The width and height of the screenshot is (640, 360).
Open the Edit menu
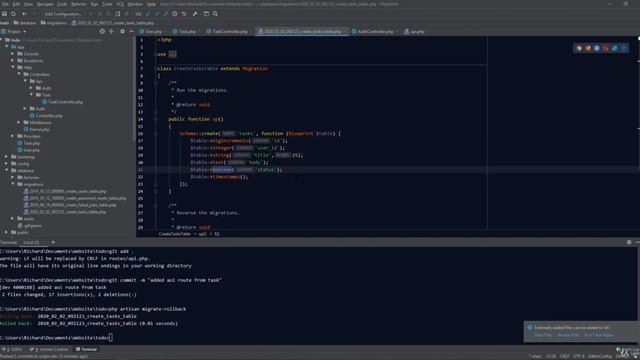[16, 4]
